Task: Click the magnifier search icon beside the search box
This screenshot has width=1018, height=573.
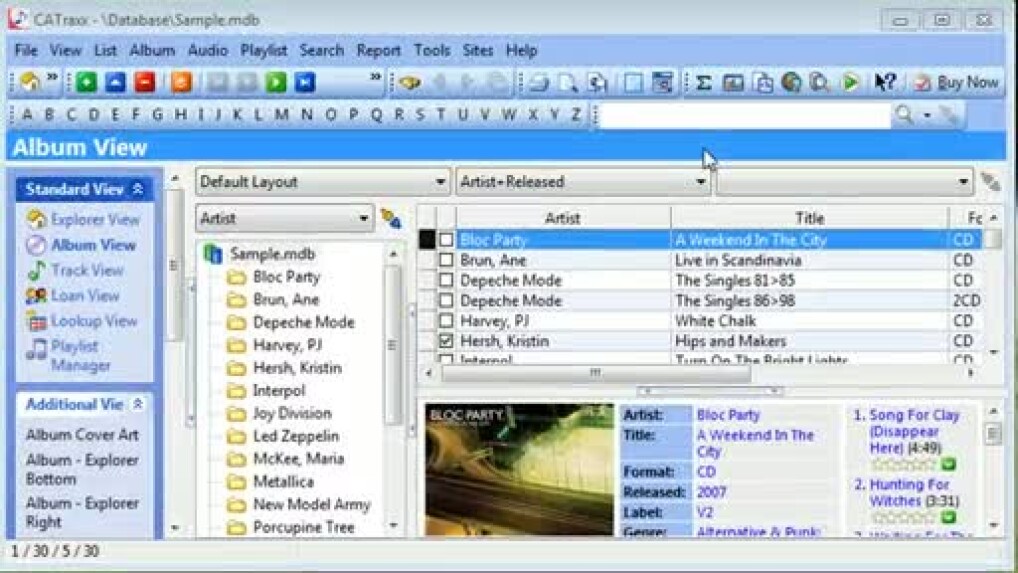Action: (904, 115)
